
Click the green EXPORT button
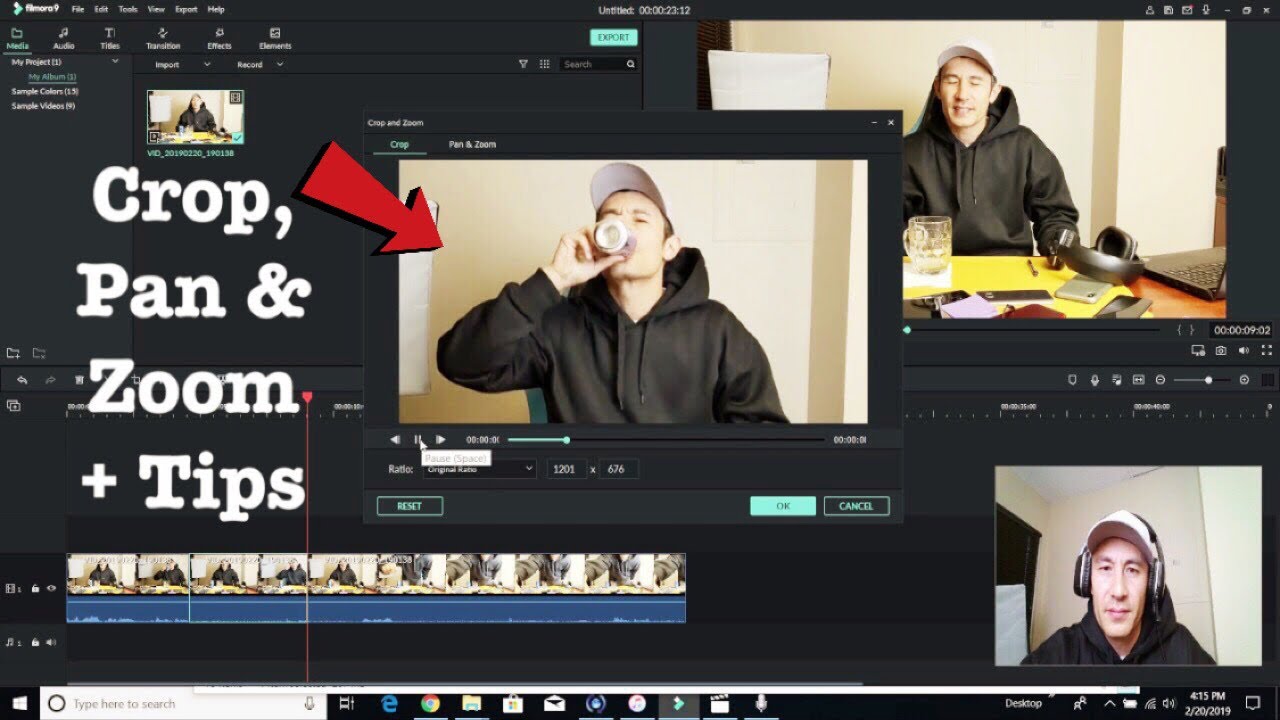(613, 37)
